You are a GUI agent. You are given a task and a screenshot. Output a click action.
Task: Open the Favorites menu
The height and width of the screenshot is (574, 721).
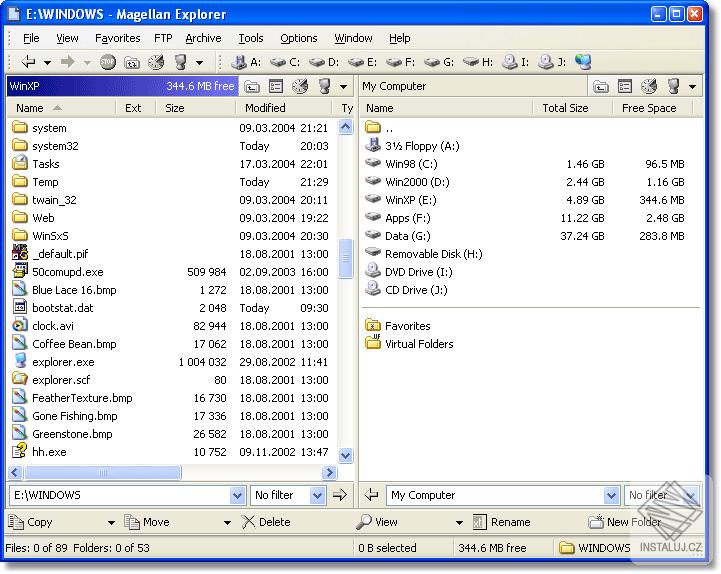117,38
